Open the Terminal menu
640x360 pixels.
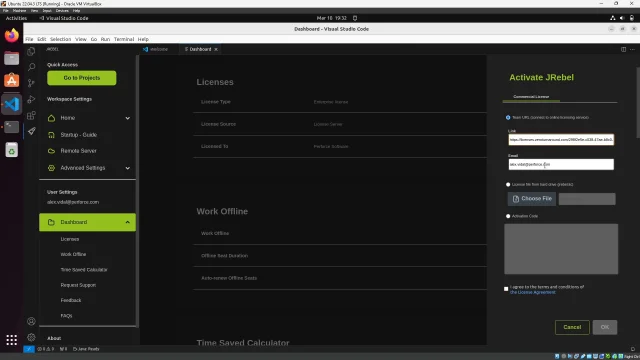[x=124, y=39]
